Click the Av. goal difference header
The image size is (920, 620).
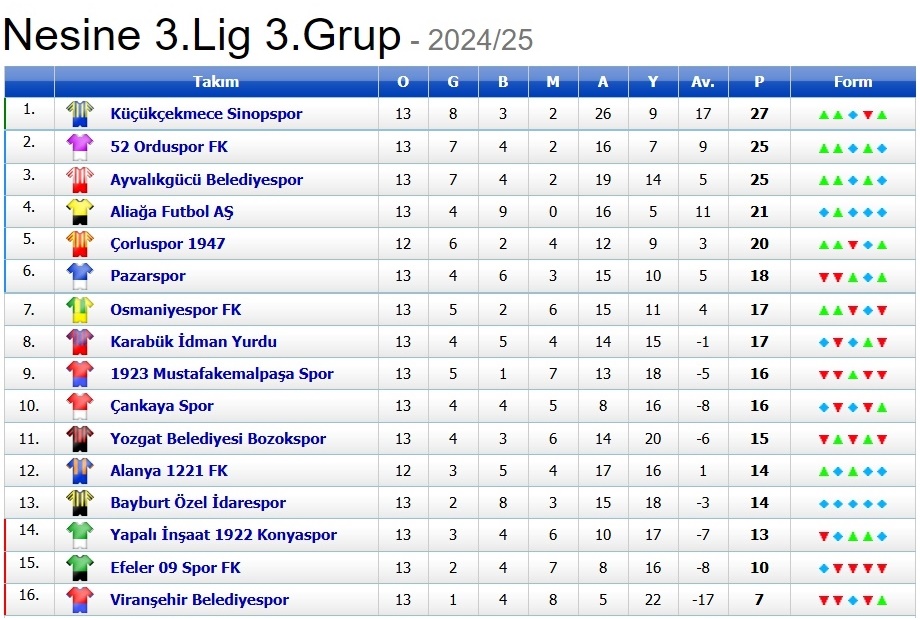(703, 82)
